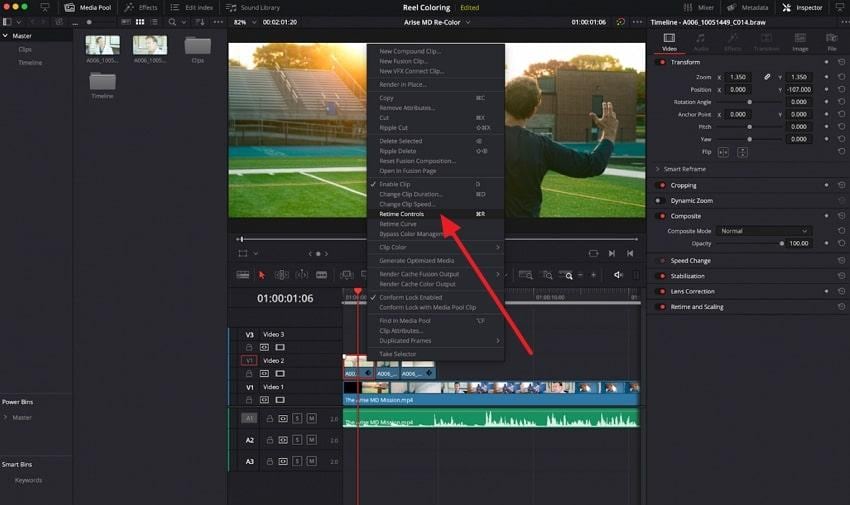Choose Retime Curve from context menu
The height and width of the screenshot is (505, 850).
436,224
